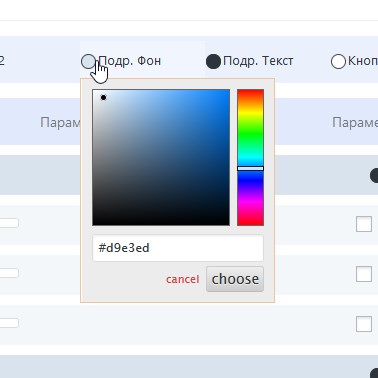Click the dark swatch circle below the Параме header
Screen dimensions: 378x378
click(x=375, y=175)
